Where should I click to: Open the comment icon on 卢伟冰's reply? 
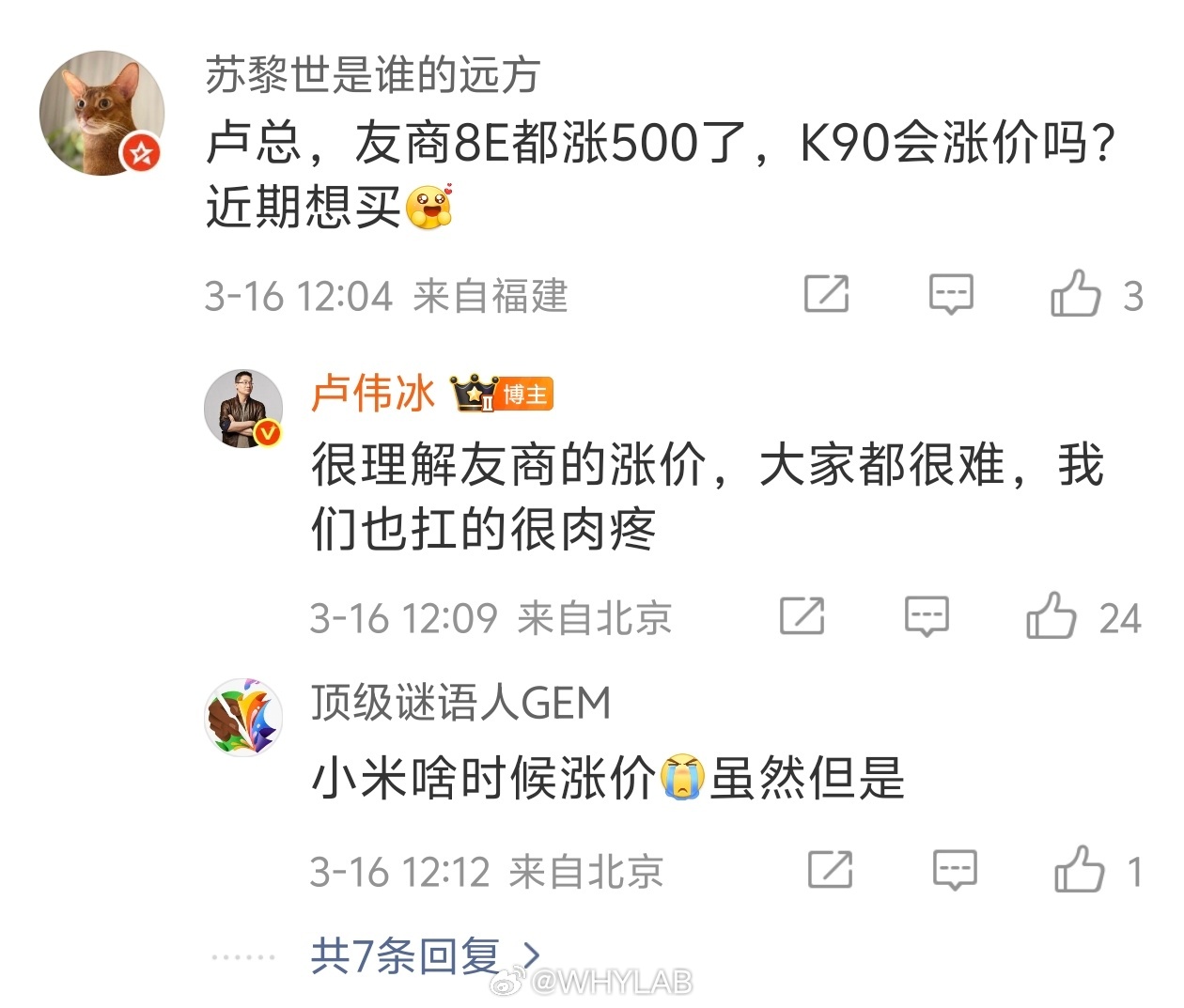point(927,616)
